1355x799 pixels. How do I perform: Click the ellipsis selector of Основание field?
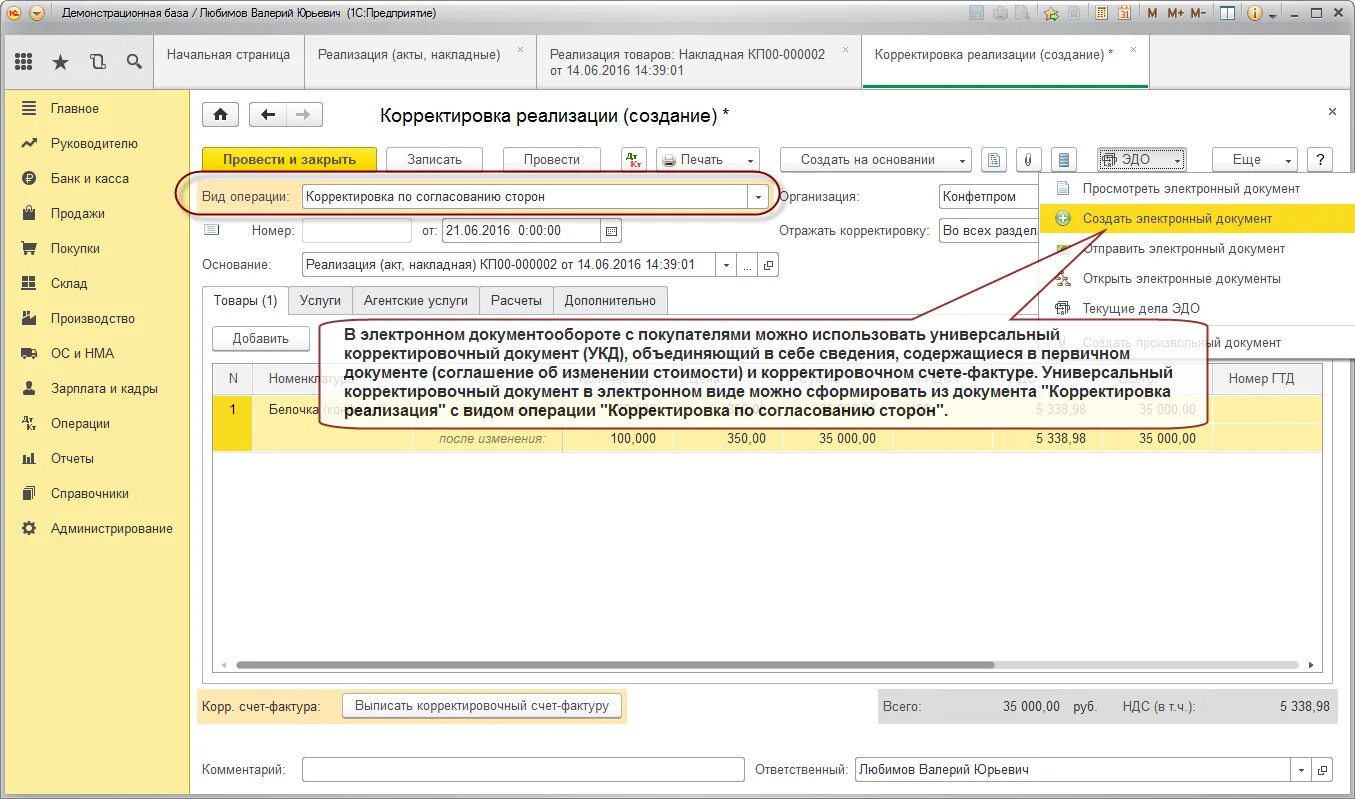pos(747,265)
